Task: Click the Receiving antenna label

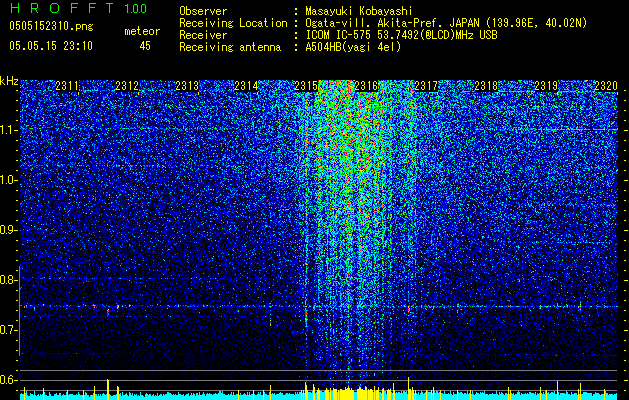Action: click(x=230, y=47)
